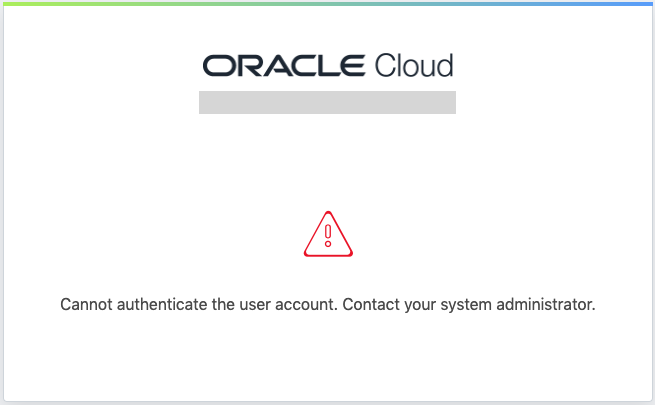Screen dimensions: 655x405
Task: Click the ORACLE wordmark logo
Action: tap(283, 66)
